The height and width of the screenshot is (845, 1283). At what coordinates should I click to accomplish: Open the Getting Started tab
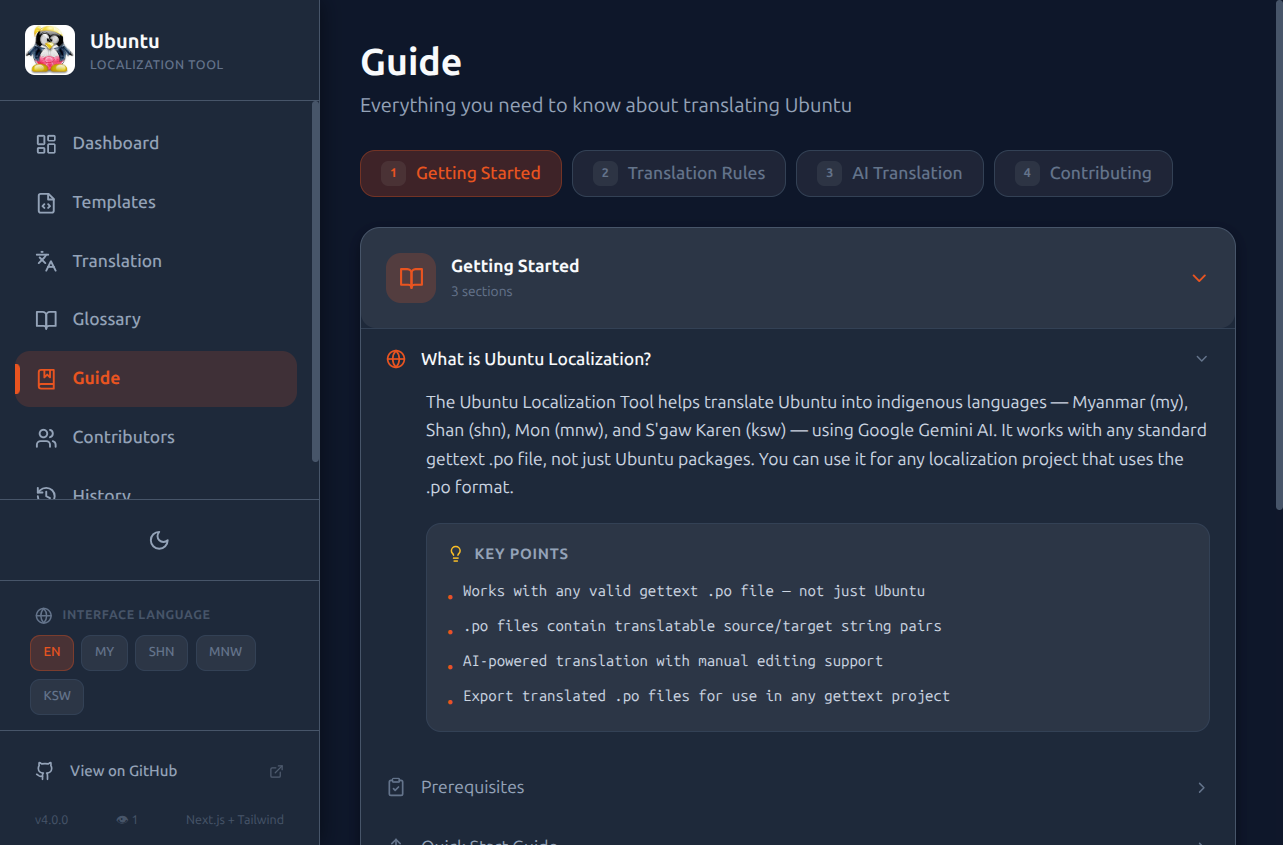[x=461, y=173]
